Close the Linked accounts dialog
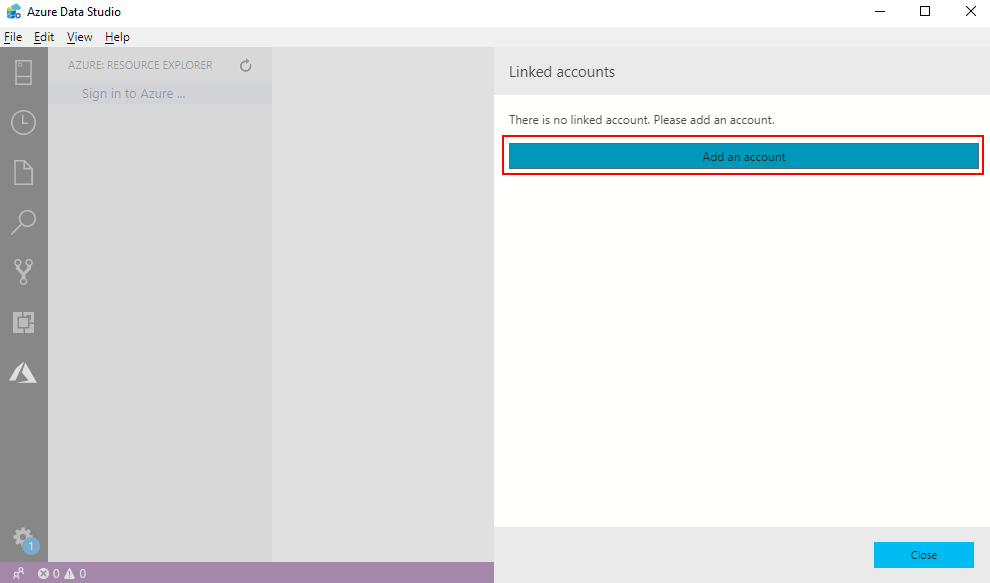Image resolution: width=990 pixels, height=583 pixels. [x=923, y=555]
